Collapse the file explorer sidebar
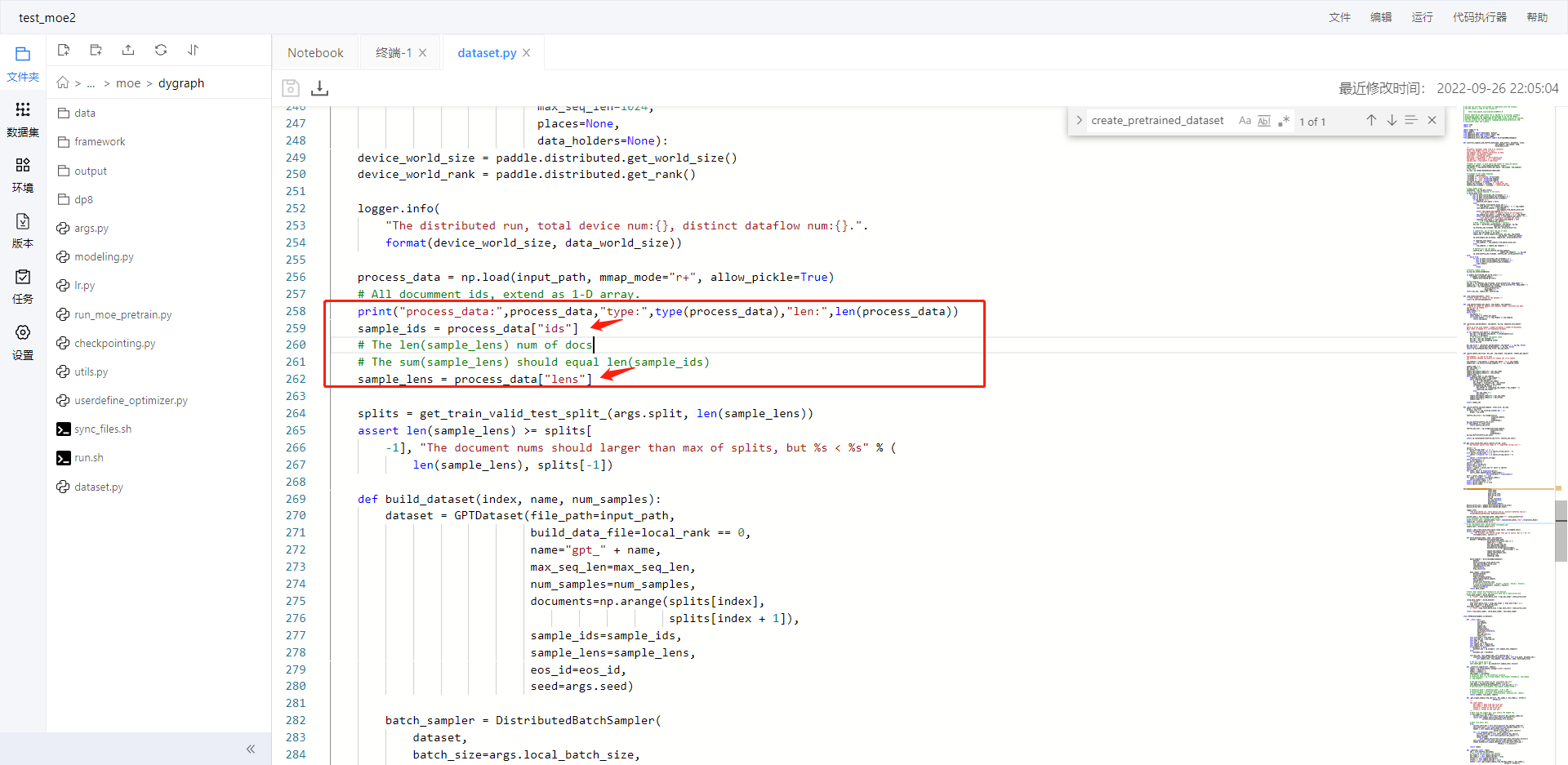The width and height of the screenshot is (1568, 765). click(x=251, y=749)
